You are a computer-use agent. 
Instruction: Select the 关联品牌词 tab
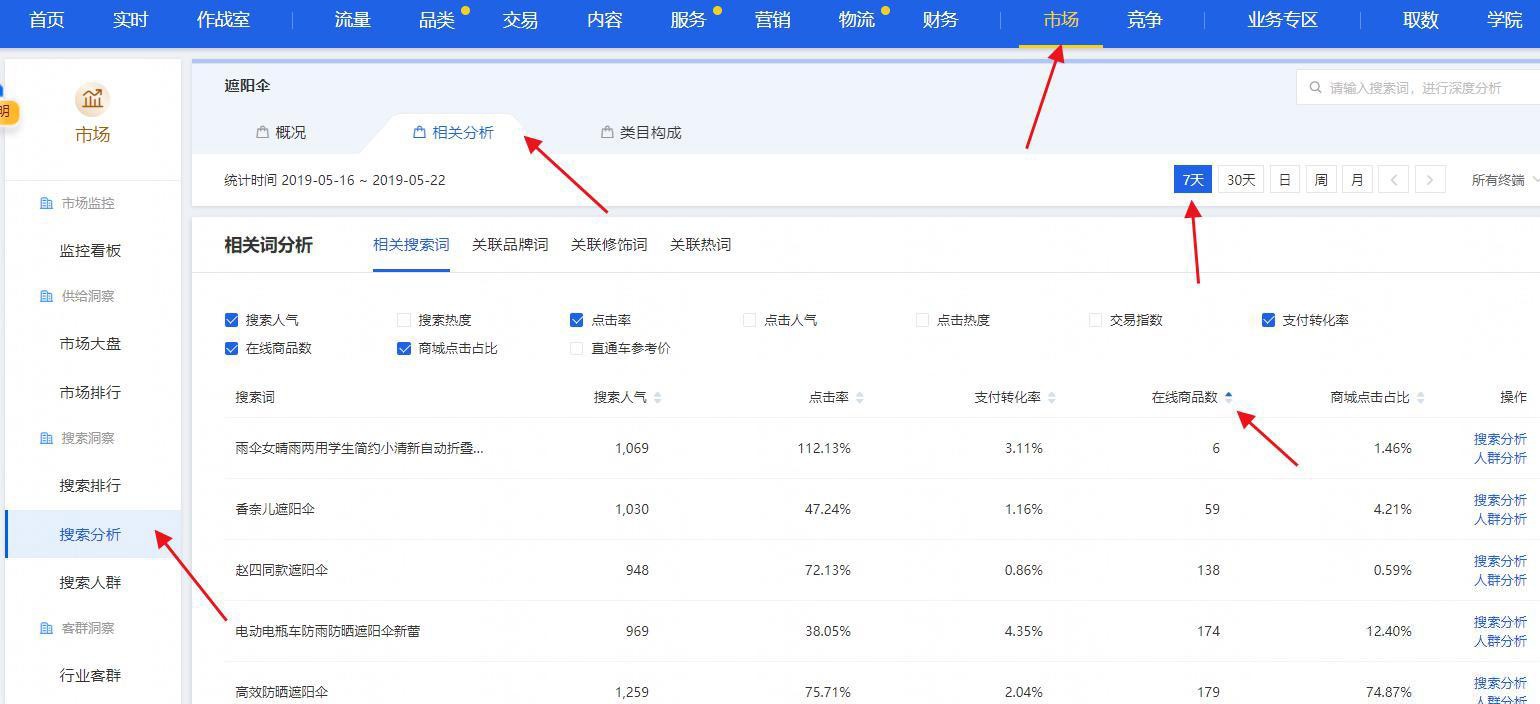click(x=510, y=245)
